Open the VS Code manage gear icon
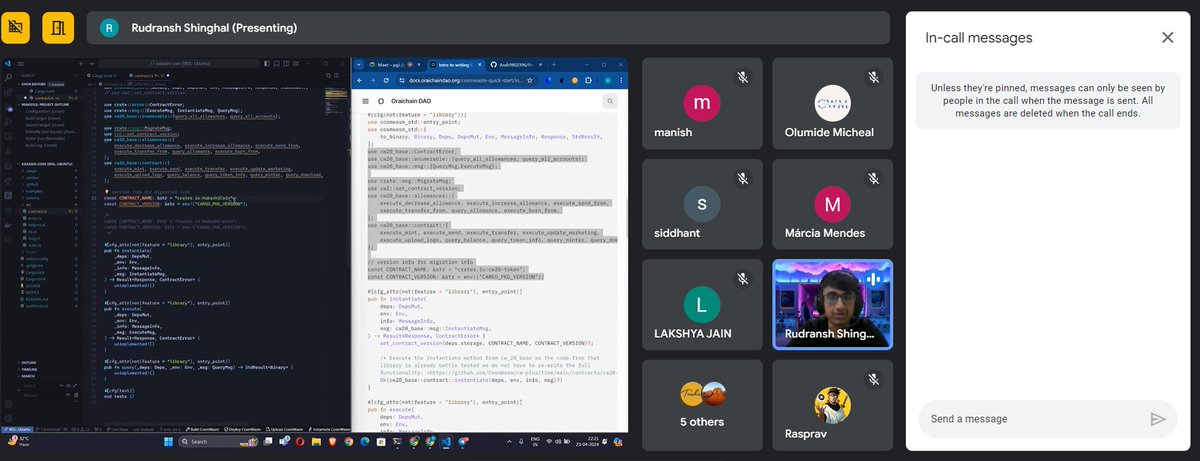 pos(8,418)
